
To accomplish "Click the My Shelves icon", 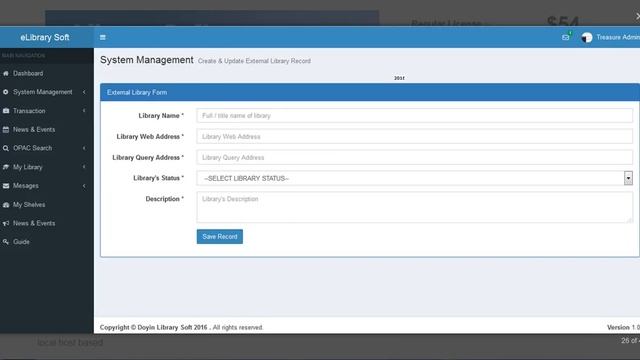I will [x=6, y=205].
